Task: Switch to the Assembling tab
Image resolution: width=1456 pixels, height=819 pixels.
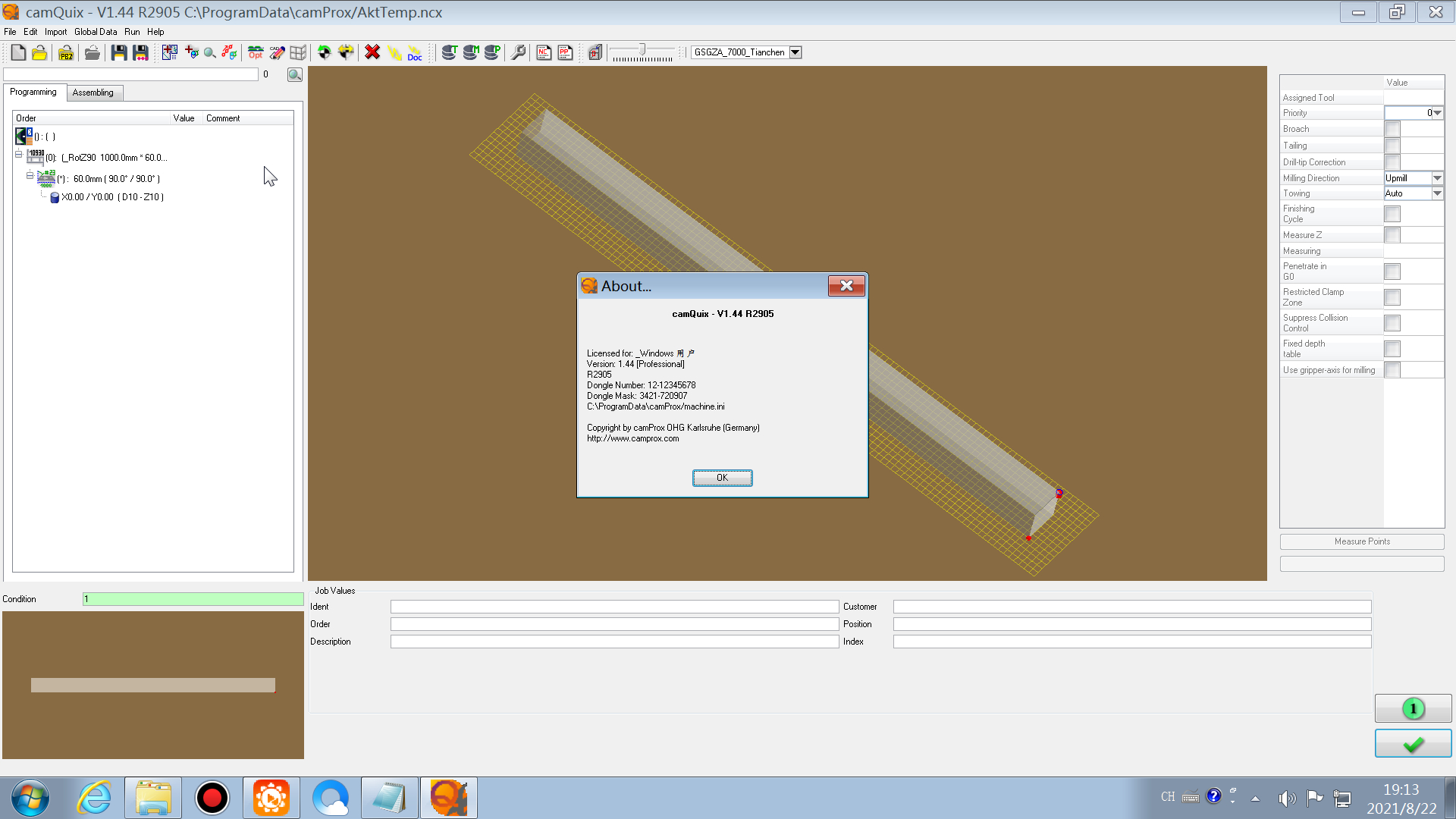Action: tap(93, 93)
